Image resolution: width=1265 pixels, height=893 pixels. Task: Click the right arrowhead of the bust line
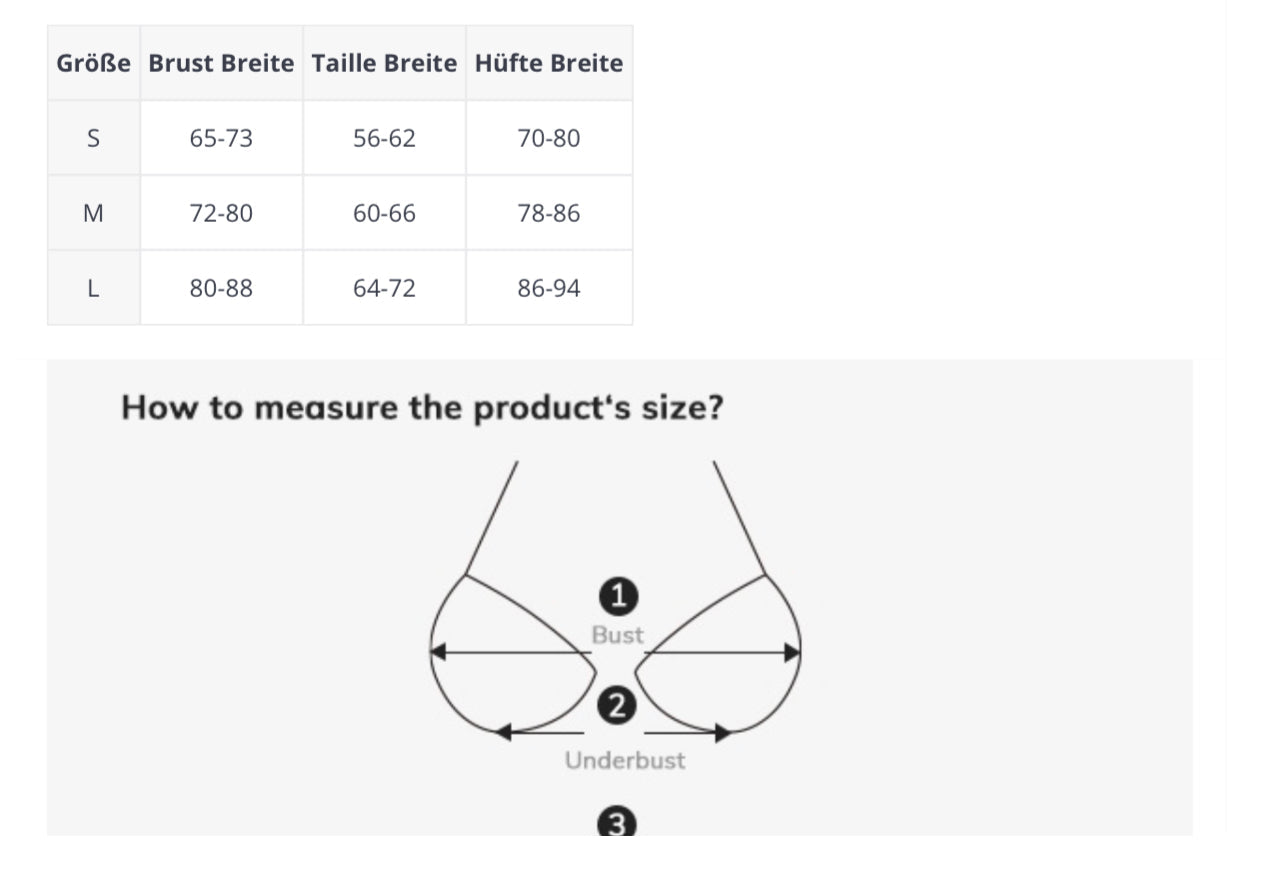(793, 653)
